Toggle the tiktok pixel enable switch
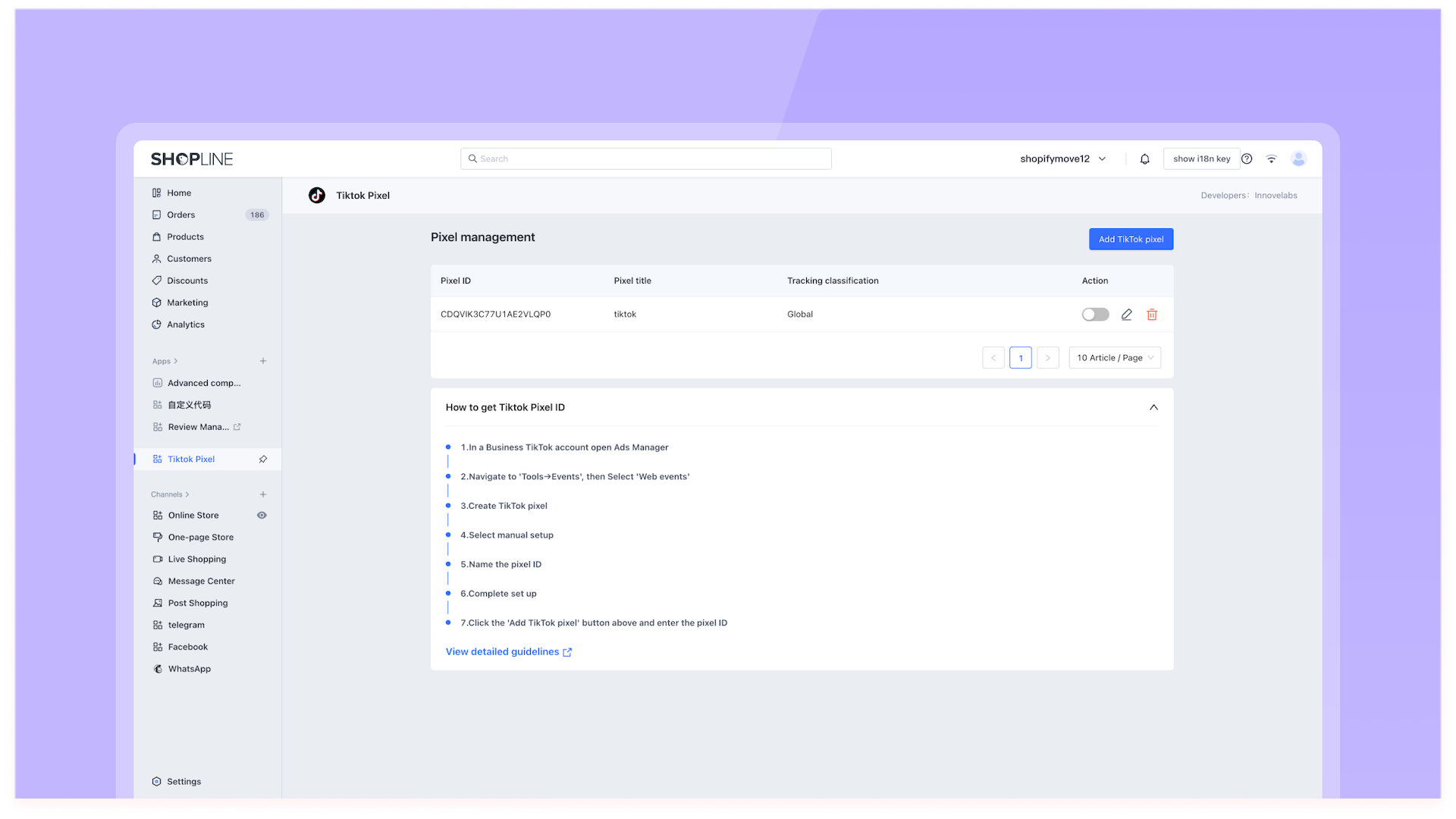This screenshot has height=819, width=1456. [1095, 315]
